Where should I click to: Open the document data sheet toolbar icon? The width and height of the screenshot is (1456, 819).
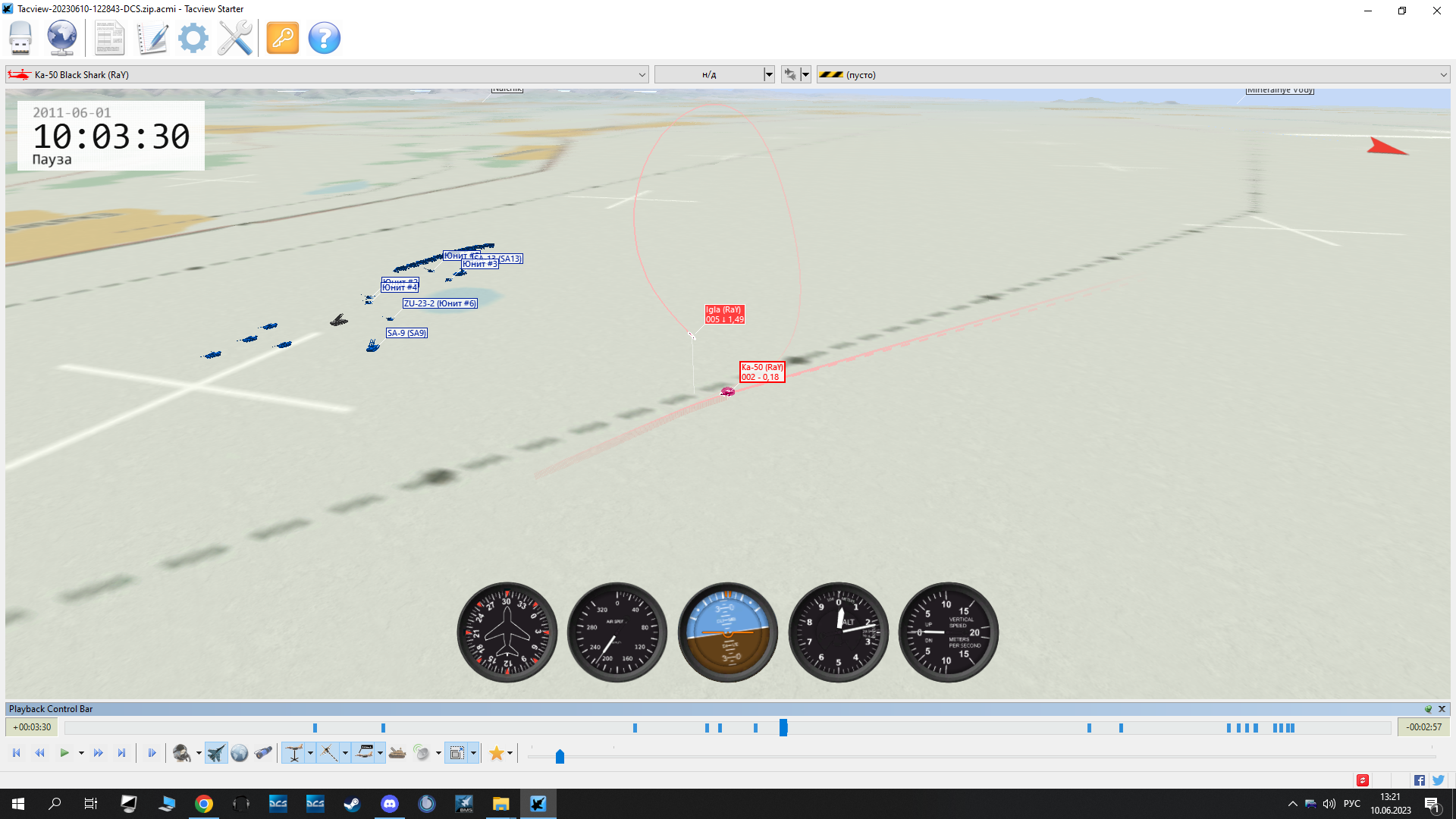pyautogui.click(x=109, y=38)
